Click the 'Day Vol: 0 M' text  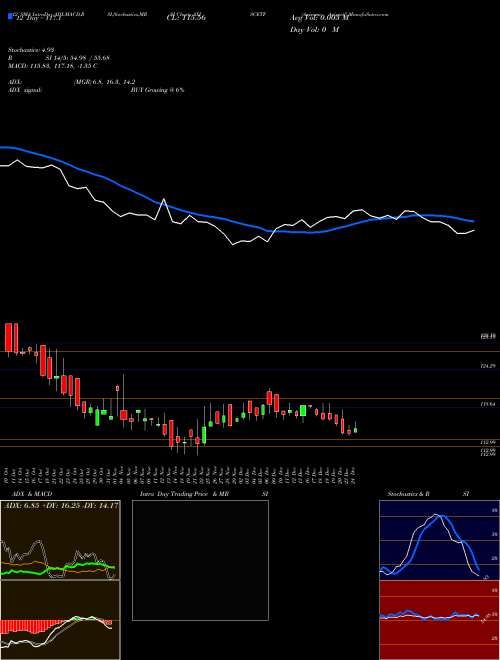[314, 30]
